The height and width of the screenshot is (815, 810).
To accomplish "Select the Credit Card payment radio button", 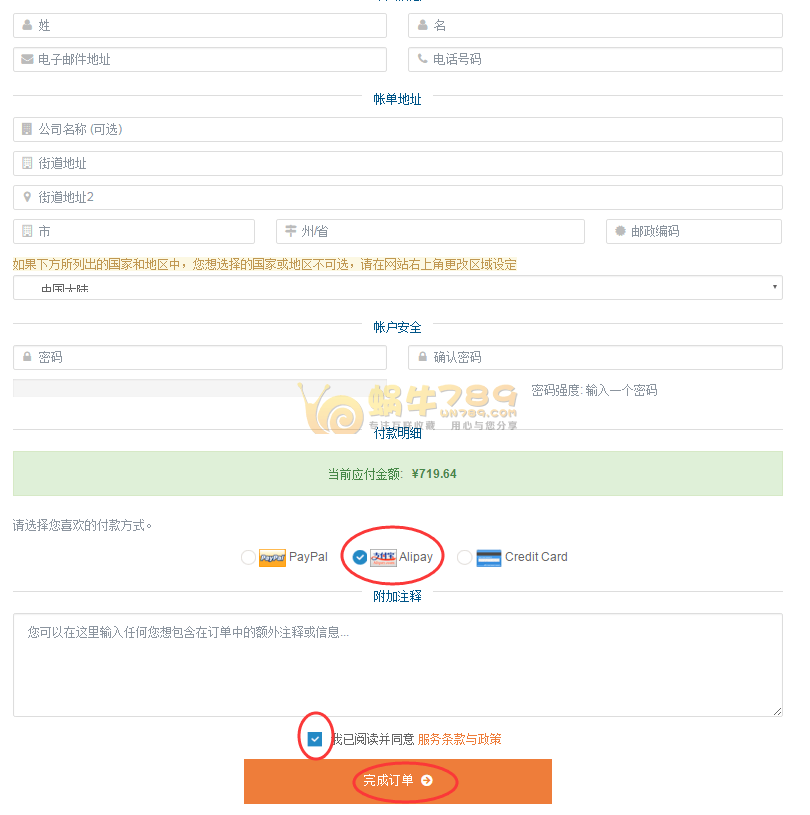I will pyautogui.click(x=464, y=557).
